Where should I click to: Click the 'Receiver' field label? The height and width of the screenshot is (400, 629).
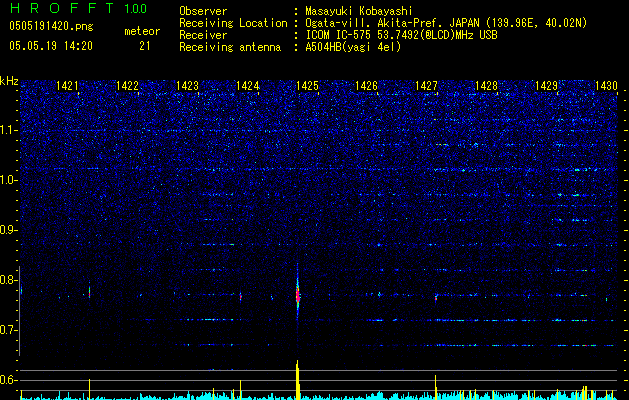coord(203,35)
